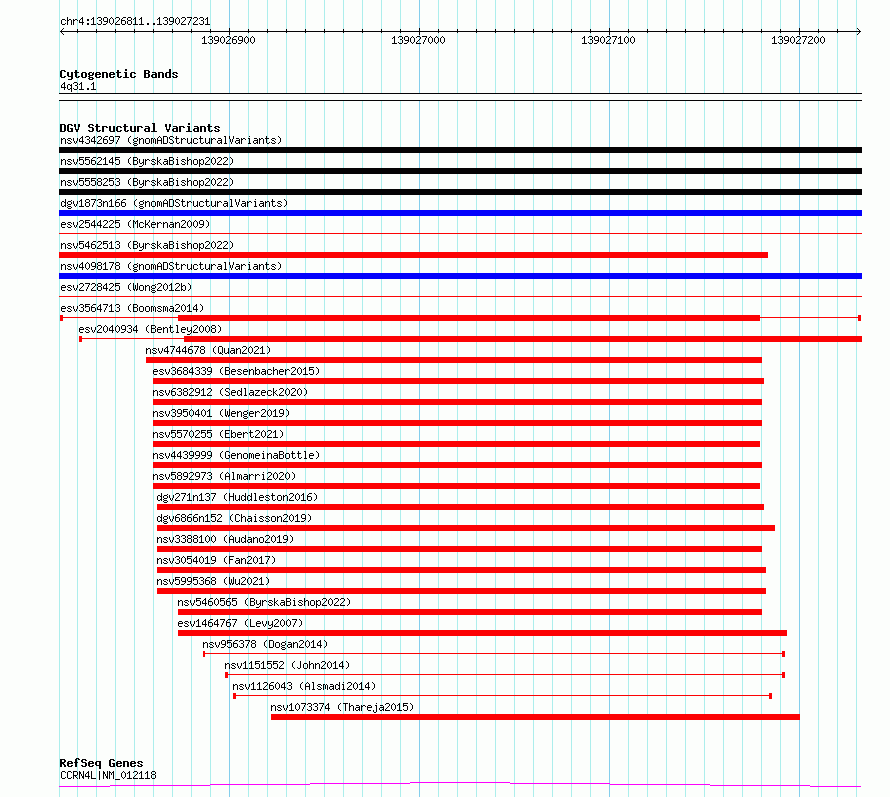The height and width of the screenshot is (797, 890).
Task: Open dgv1873n166 gnomADStructuralVariants entry
Action: click(x=174, y=203)
